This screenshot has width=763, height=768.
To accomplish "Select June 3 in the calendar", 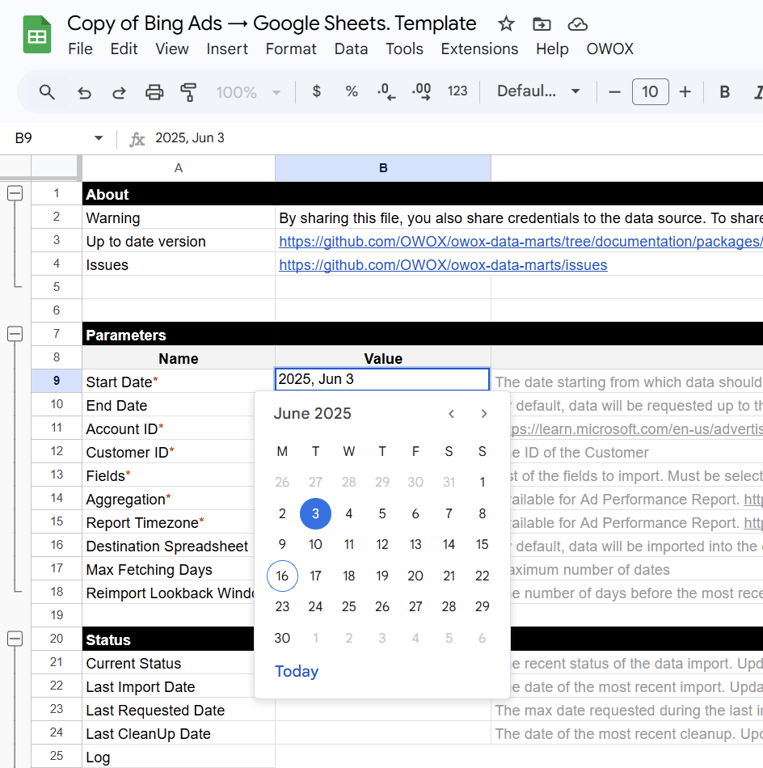I will 315,513.
